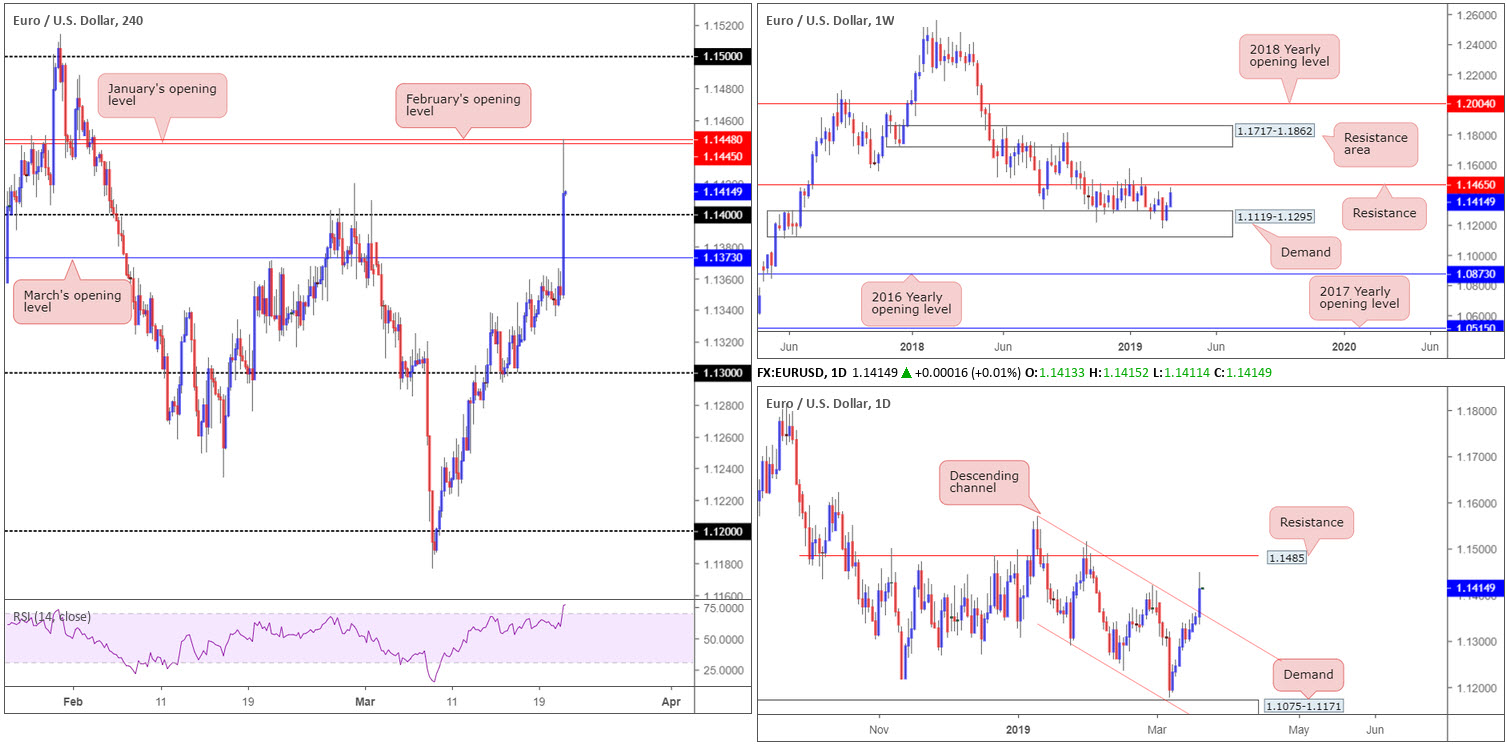Select the February's opening level callout
The image size is (1507, 745).
(x=462, y=106)
